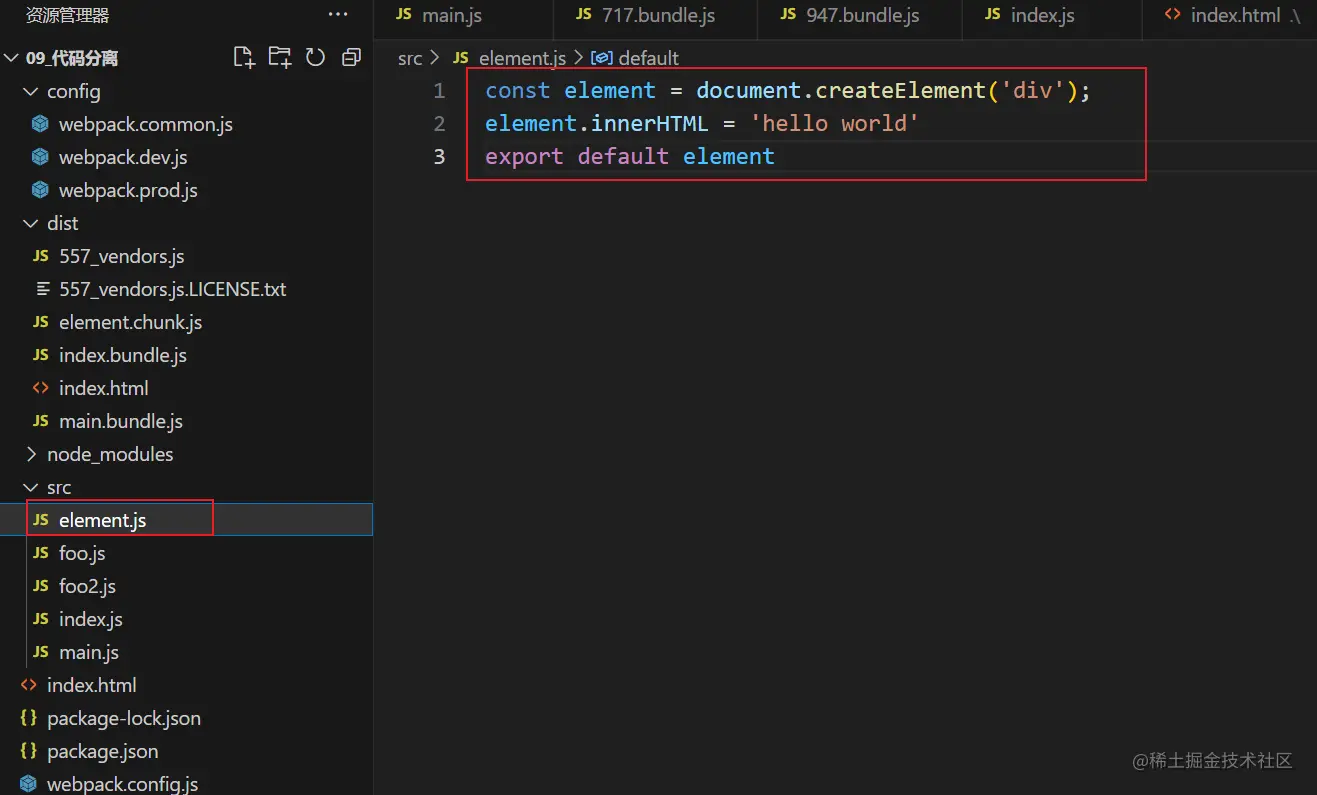Click the default symbol icon in breadcrumb
The image size is (1317, 795).
(602, 58)
